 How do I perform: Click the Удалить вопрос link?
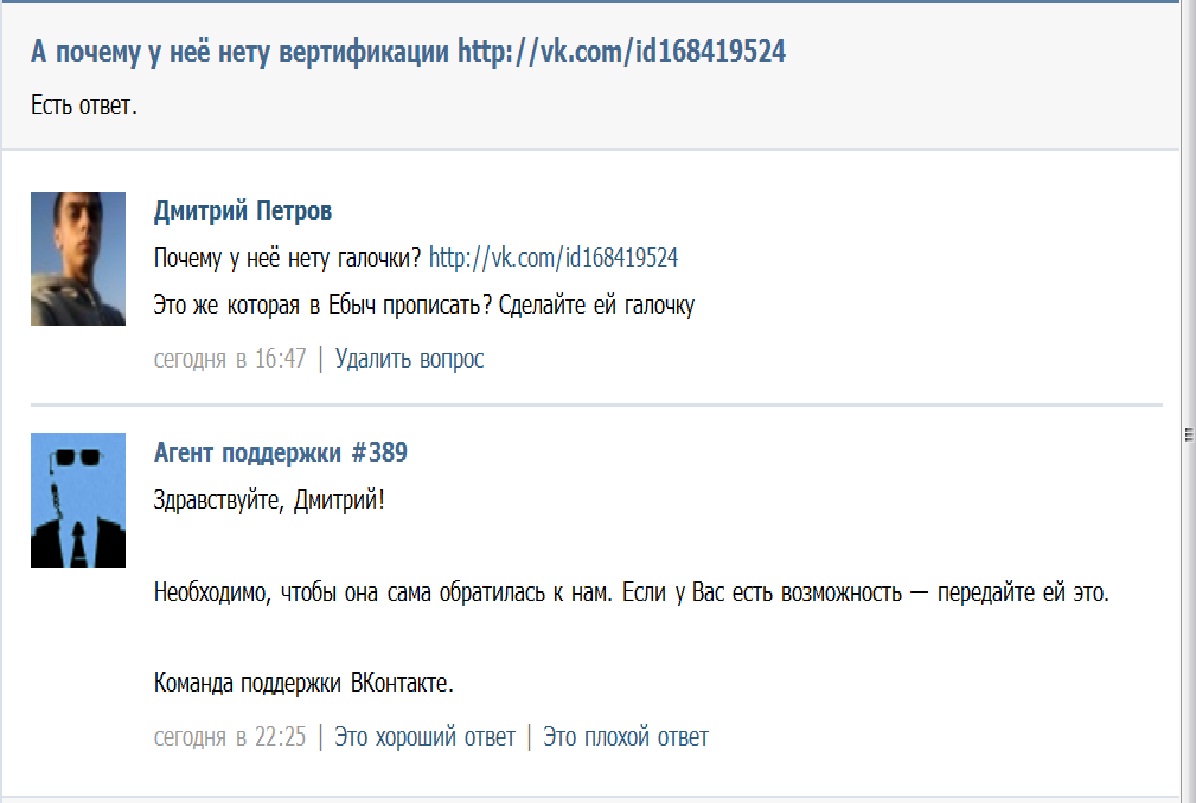click(x=409, y=359)
